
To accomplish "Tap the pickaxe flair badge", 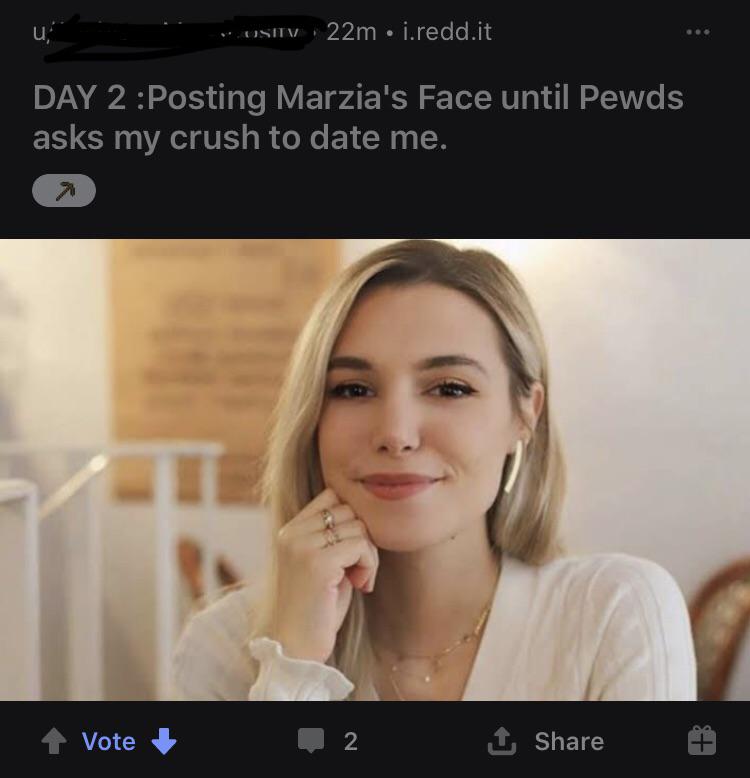I will [x=64, y=190].
